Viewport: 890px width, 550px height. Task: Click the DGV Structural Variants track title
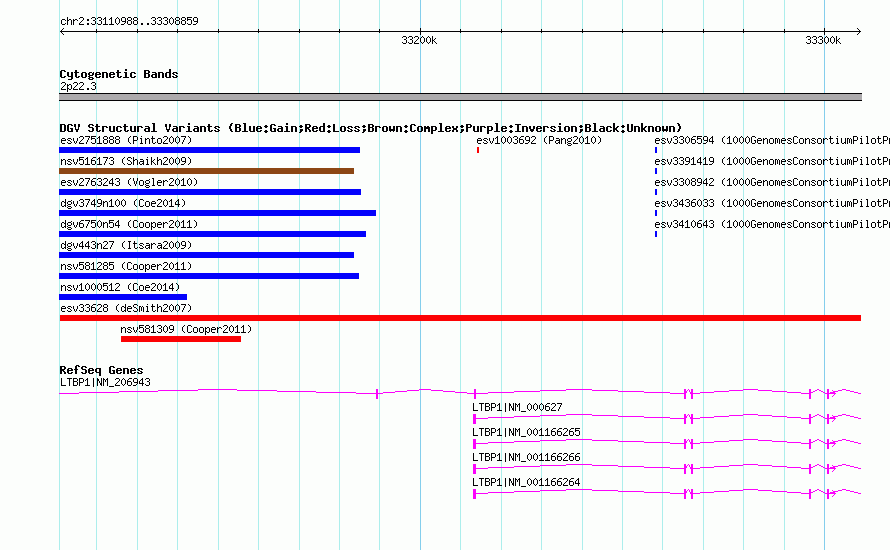tap(371, 128)
